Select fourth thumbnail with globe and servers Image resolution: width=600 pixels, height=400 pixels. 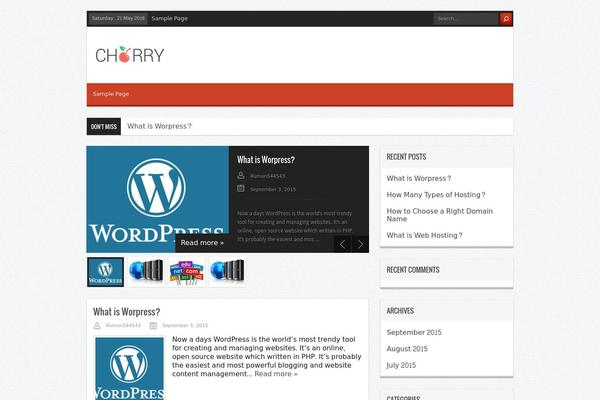pos(227,272)
